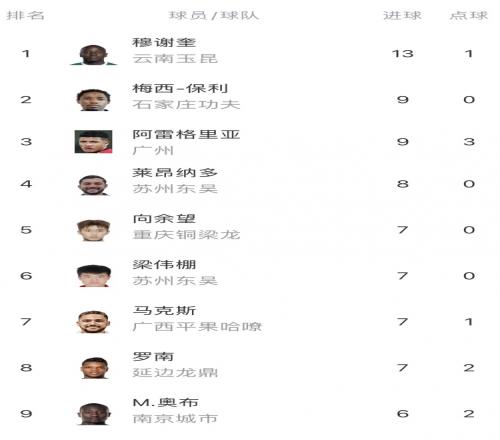Open player name 阿雷格里亚
Viewport: 500px width, 440px height.
[186, 134]
